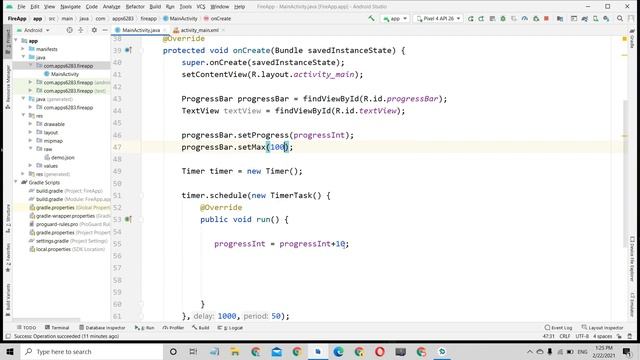Open the Navigate menu
Image resolution: width=640 pixels, height=360 pixels.
71,7
